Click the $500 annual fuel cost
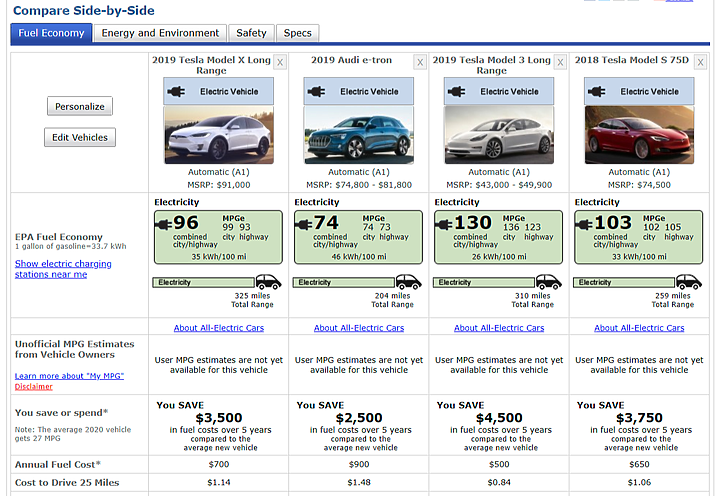 click(499, 465)
